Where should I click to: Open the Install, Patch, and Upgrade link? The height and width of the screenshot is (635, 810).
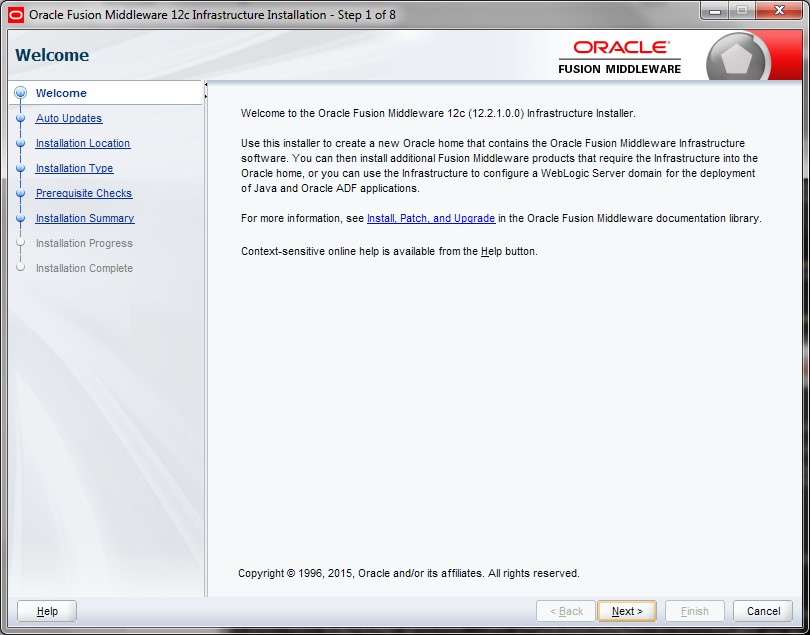click(431, 218)
